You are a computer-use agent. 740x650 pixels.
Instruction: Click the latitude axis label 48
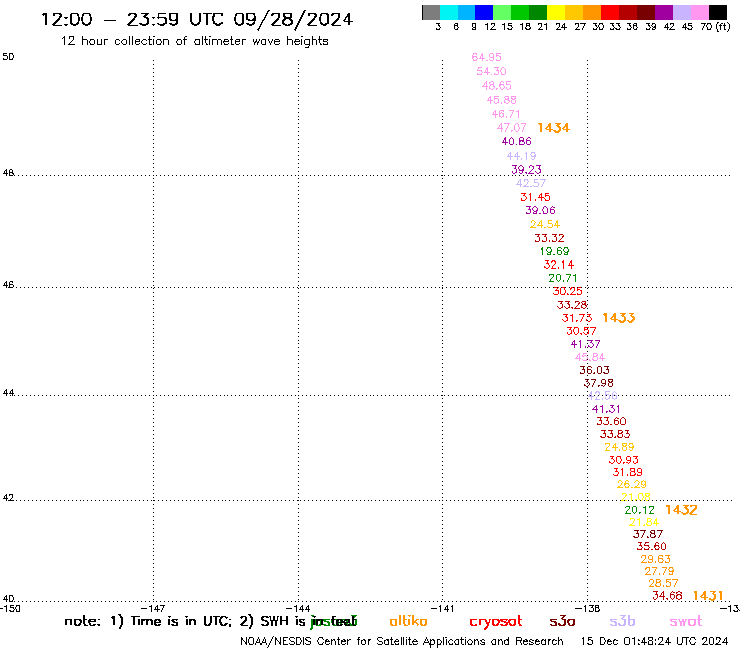click(8, 173)
